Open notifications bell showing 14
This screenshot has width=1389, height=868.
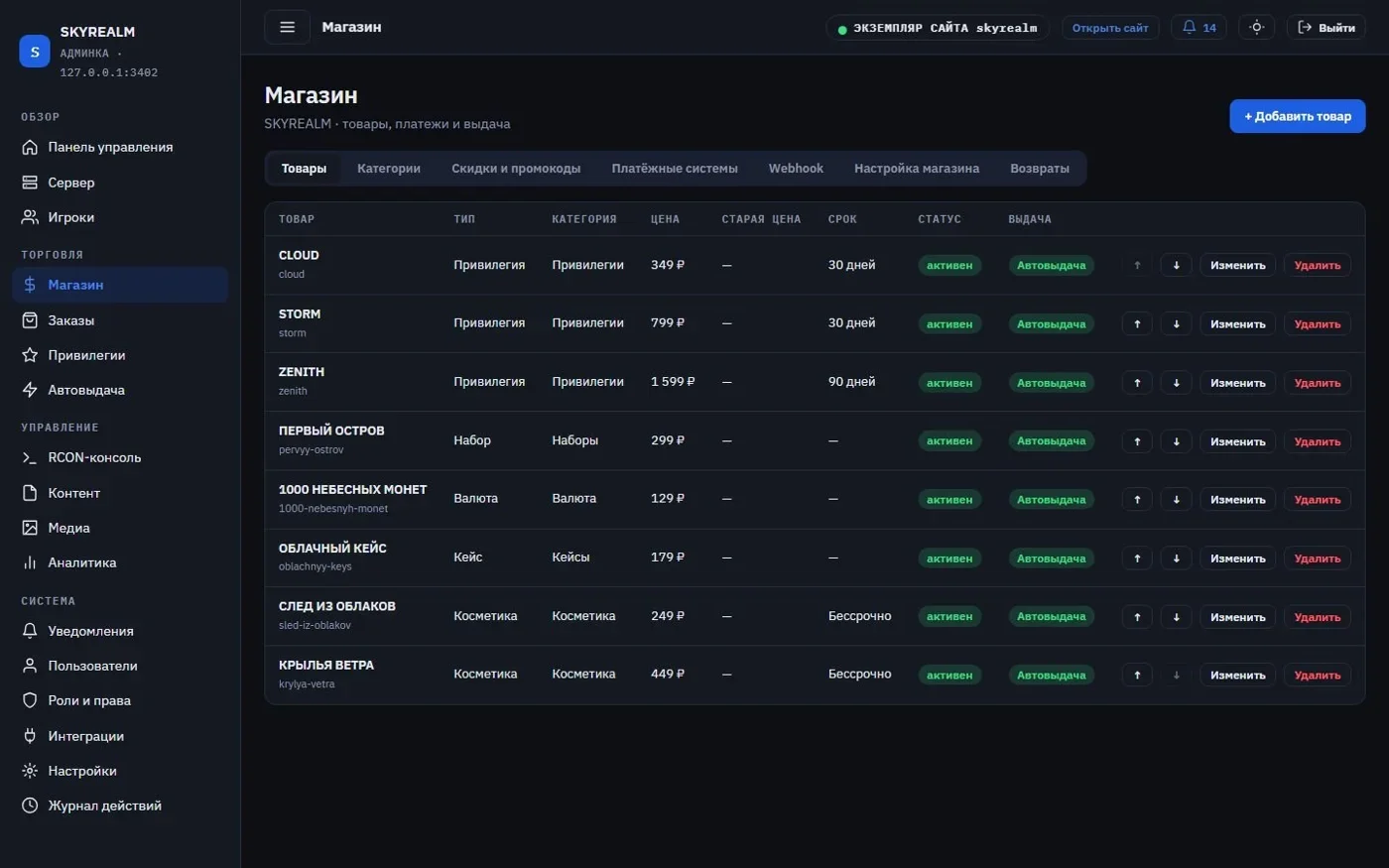[1199, 28]
